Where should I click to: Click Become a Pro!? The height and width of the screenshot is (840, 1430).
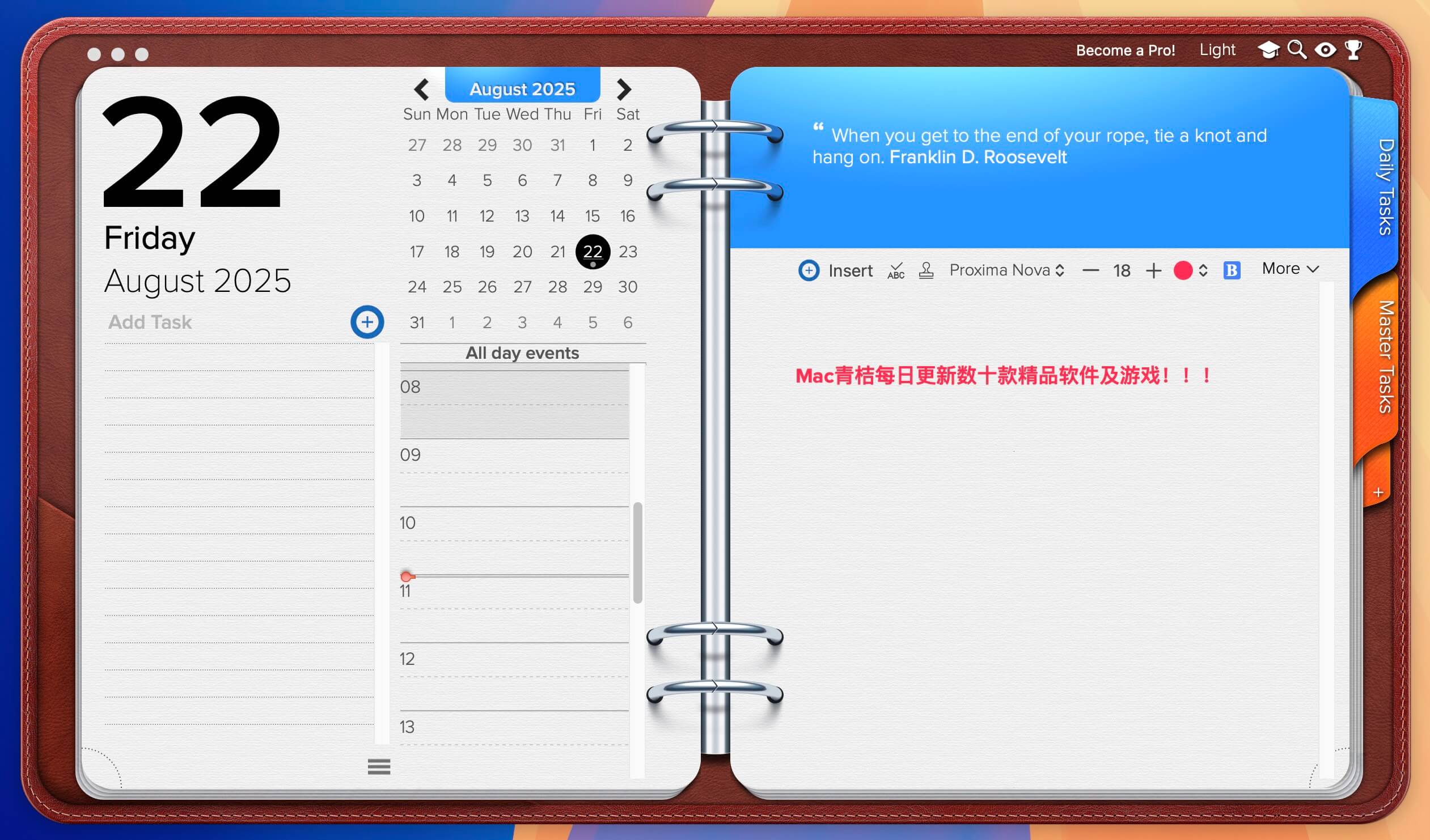(x=1126, y=50)
